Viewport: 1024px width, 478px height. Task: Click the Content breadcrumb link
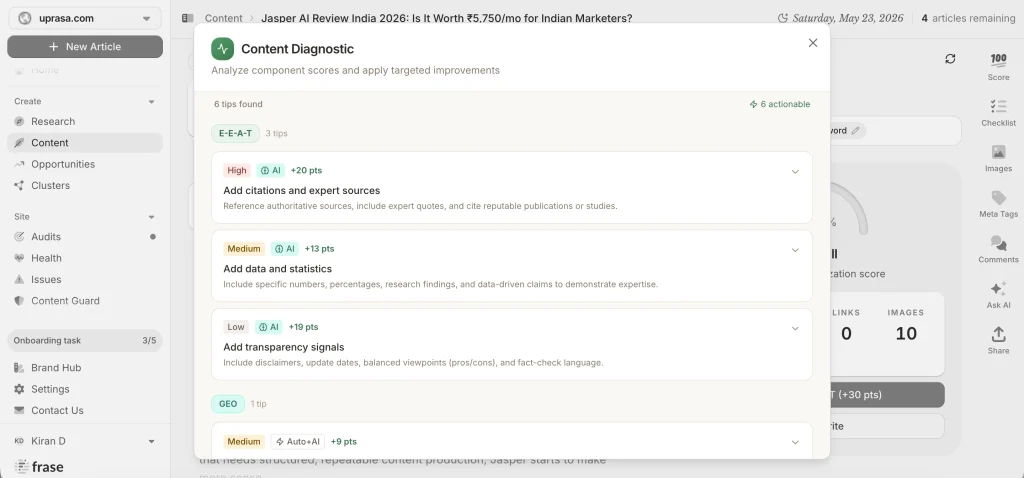[223, 18]
